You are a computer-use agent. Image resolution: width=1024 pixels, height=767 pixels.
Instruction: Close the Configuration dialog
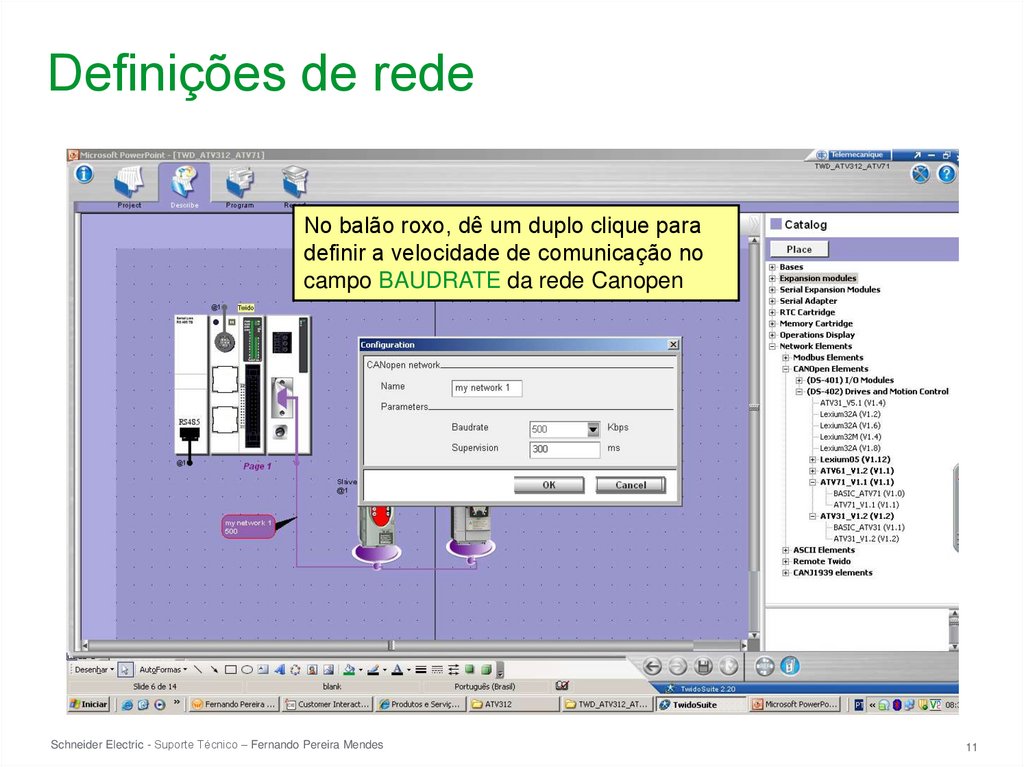pos(673,344)
